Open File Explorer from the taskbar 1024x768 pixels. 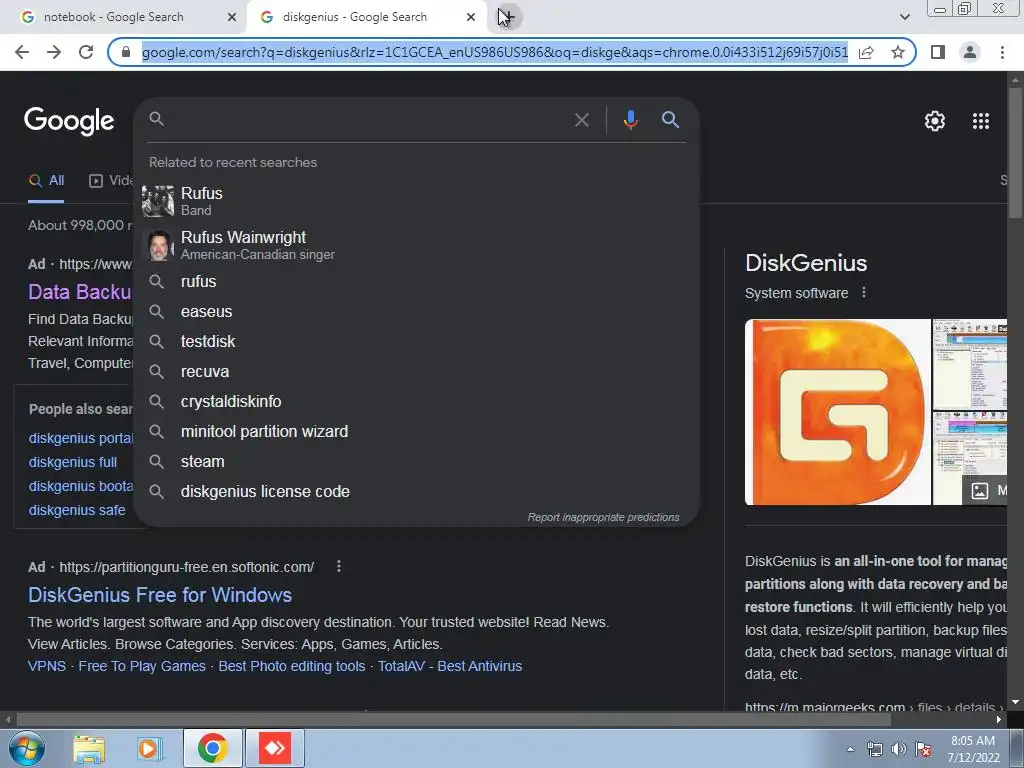coord(89,748)
